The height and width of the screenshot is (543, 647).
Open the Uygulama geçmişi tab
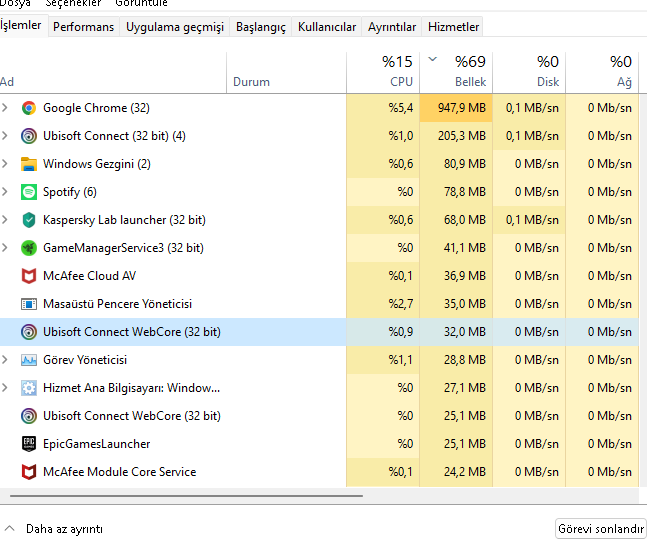[175, 27]
